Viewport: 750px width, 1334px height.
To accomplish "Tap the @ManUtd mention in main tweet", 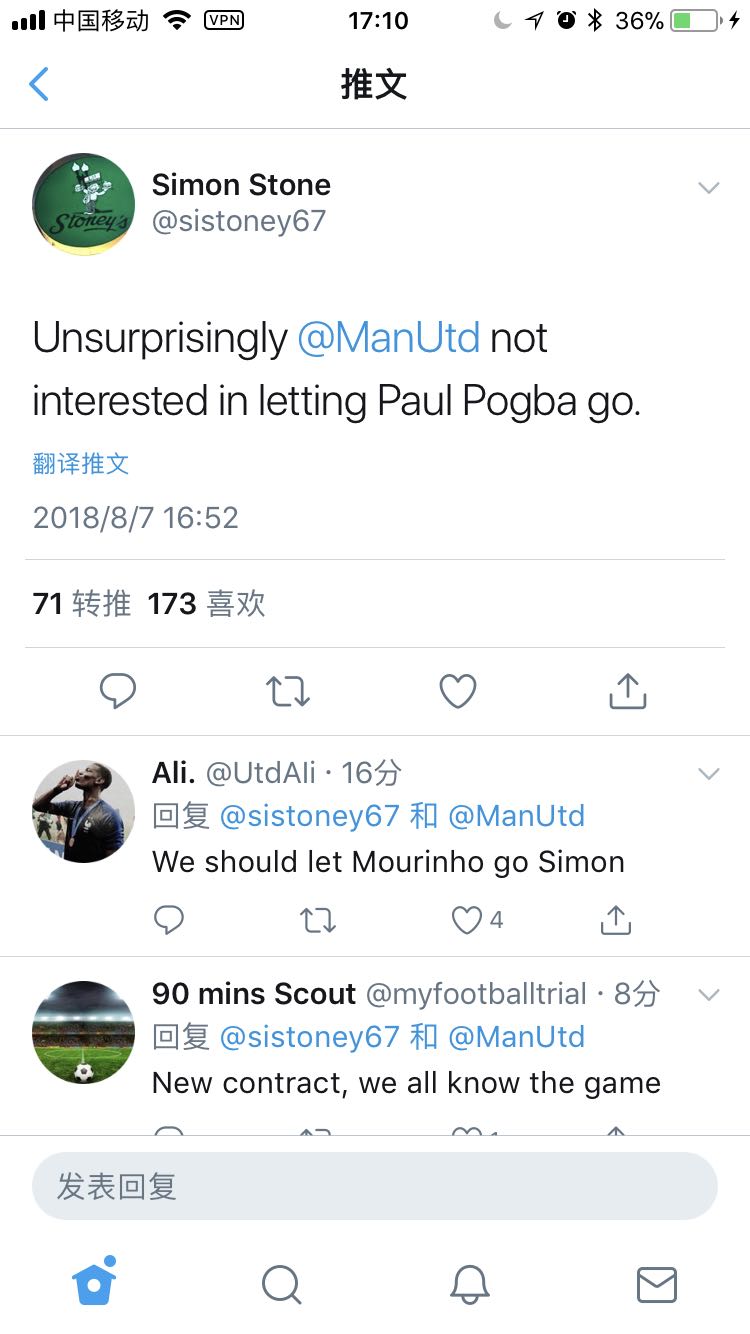I will [389, 338].
